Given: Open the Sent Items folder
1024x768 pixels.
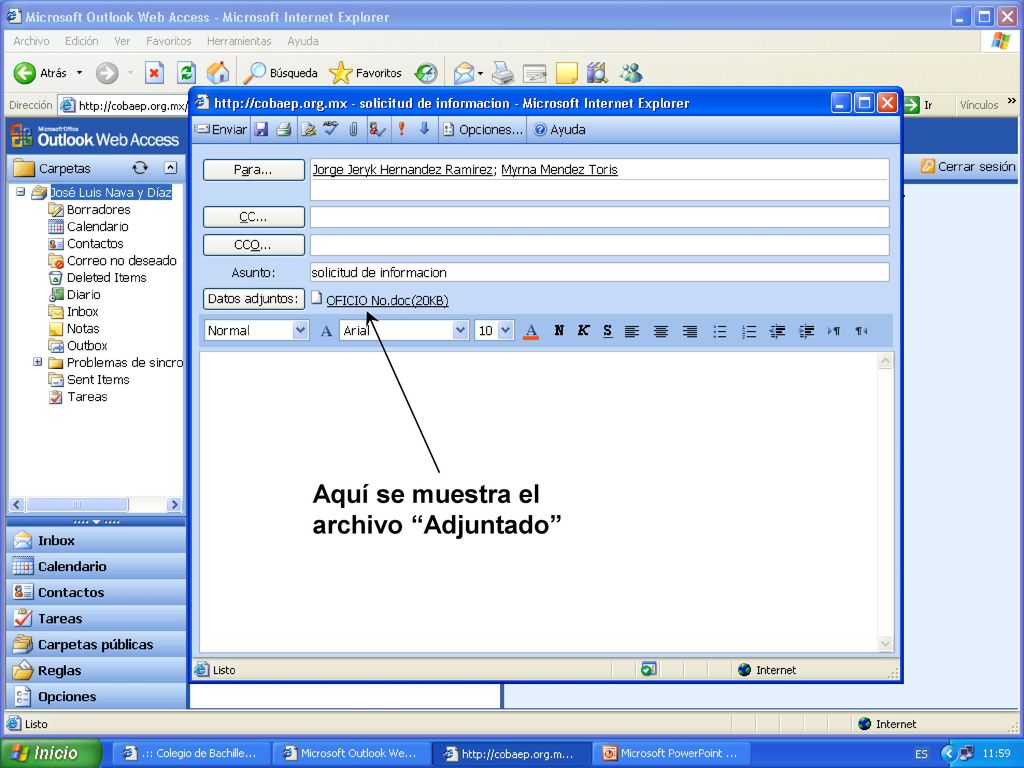Looking at the screenshot, I should tap(98, 379).
